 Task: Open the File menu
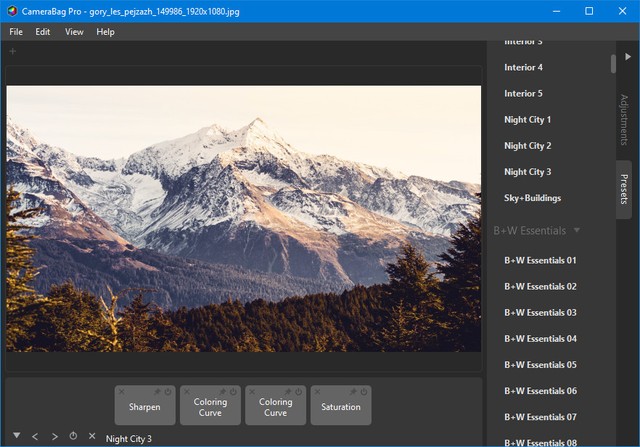(x=18, y=32)
